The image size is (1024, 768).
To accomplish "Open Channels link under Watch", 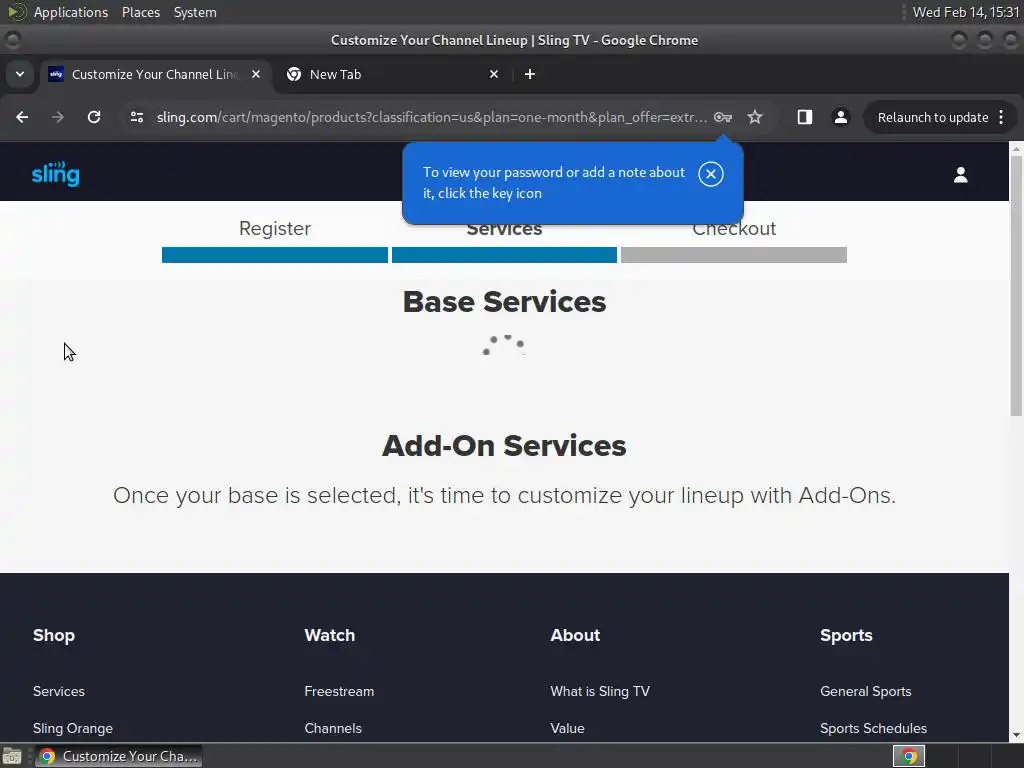I will click(333, 728).
